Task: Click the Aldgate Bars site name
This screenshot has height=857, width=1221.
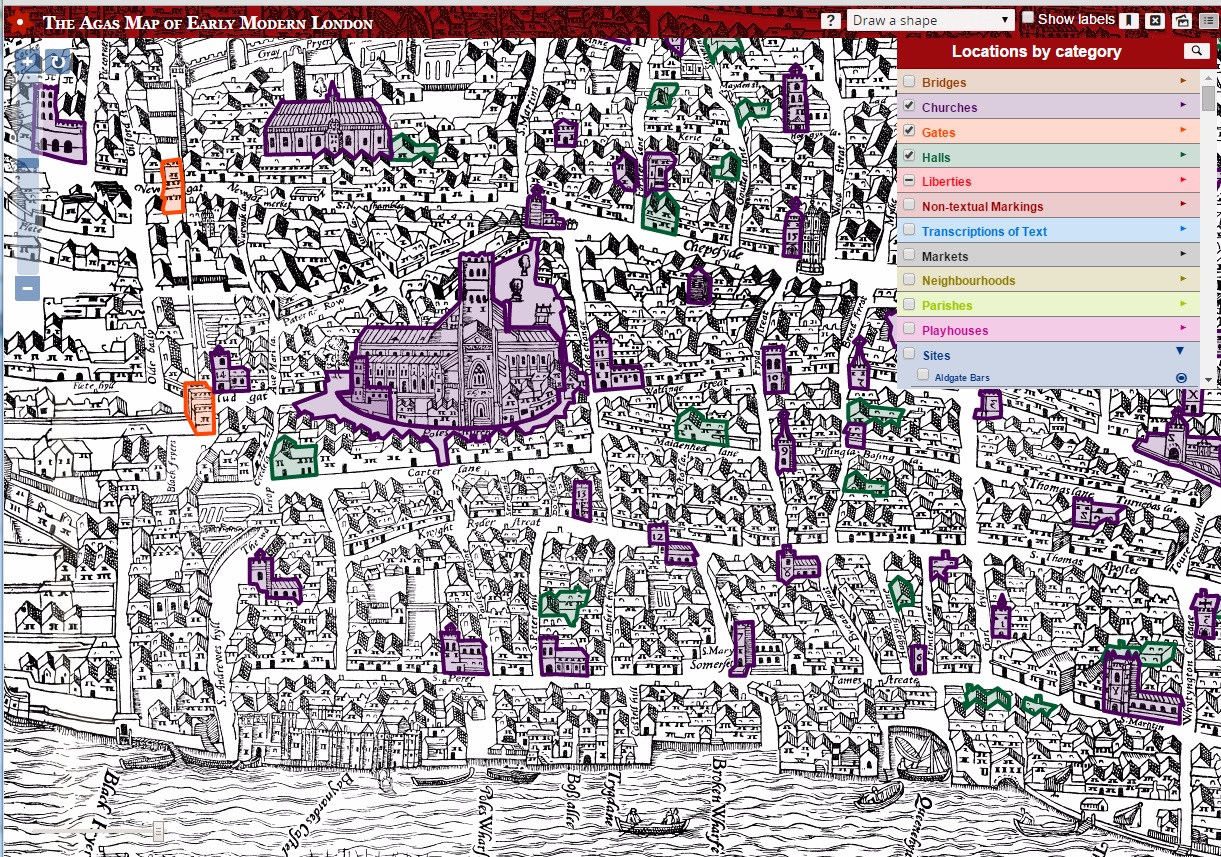Action: [962, 378]
